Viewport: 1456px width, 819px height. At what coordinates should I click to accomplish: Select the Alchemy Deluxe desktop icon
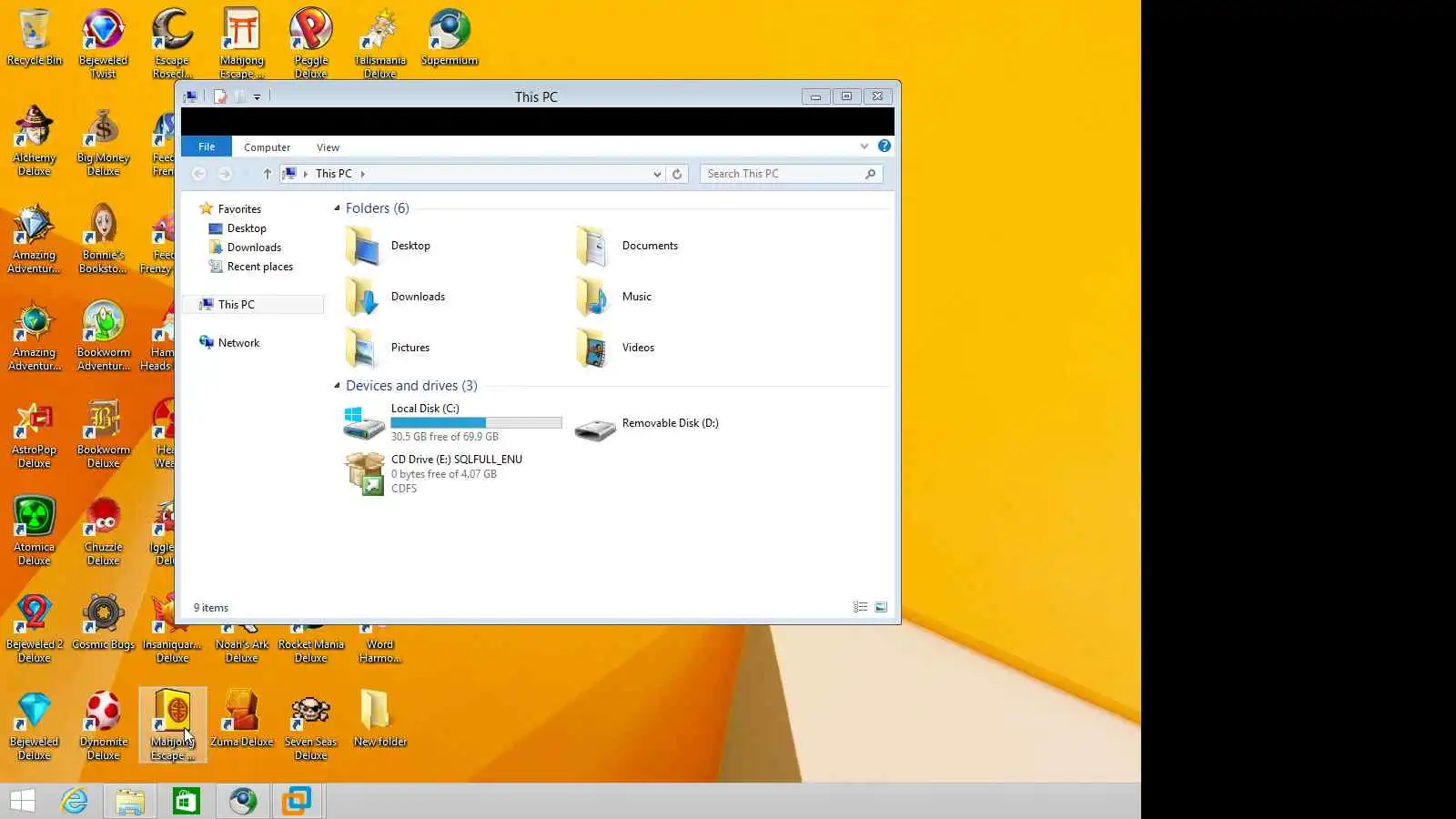click(35, 141)
